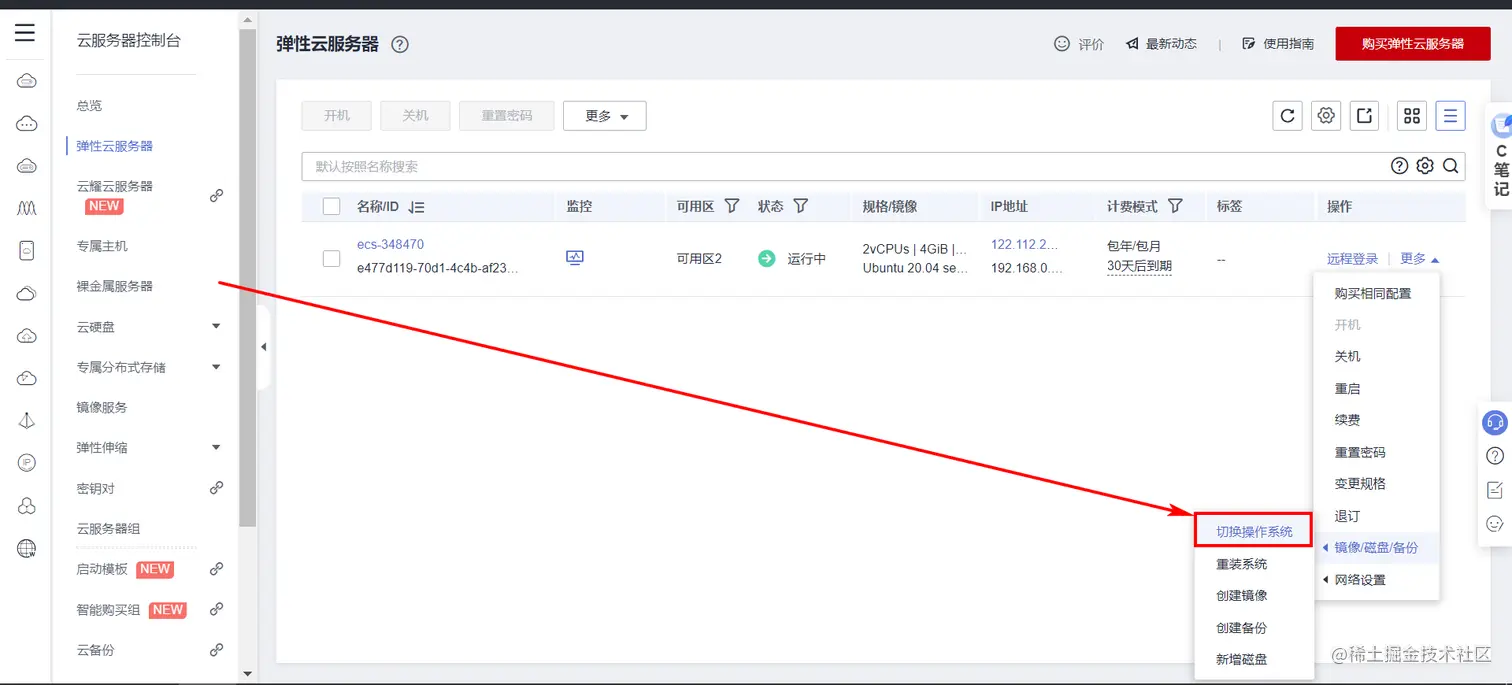
Task: Open search settings gear icon
Action: point(1425,166)
